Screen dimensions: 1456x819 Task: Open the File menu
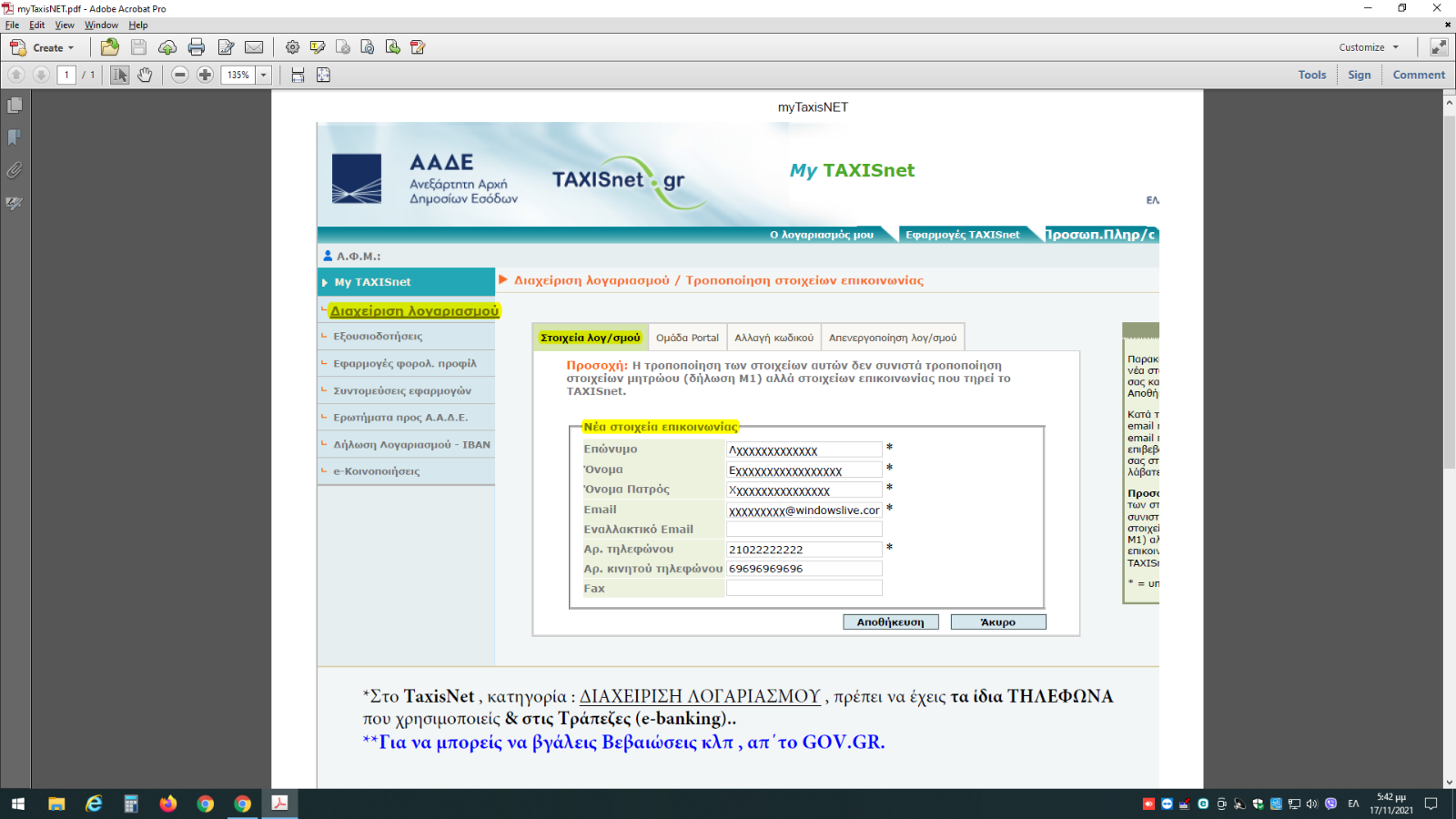(x=12, y=25)
